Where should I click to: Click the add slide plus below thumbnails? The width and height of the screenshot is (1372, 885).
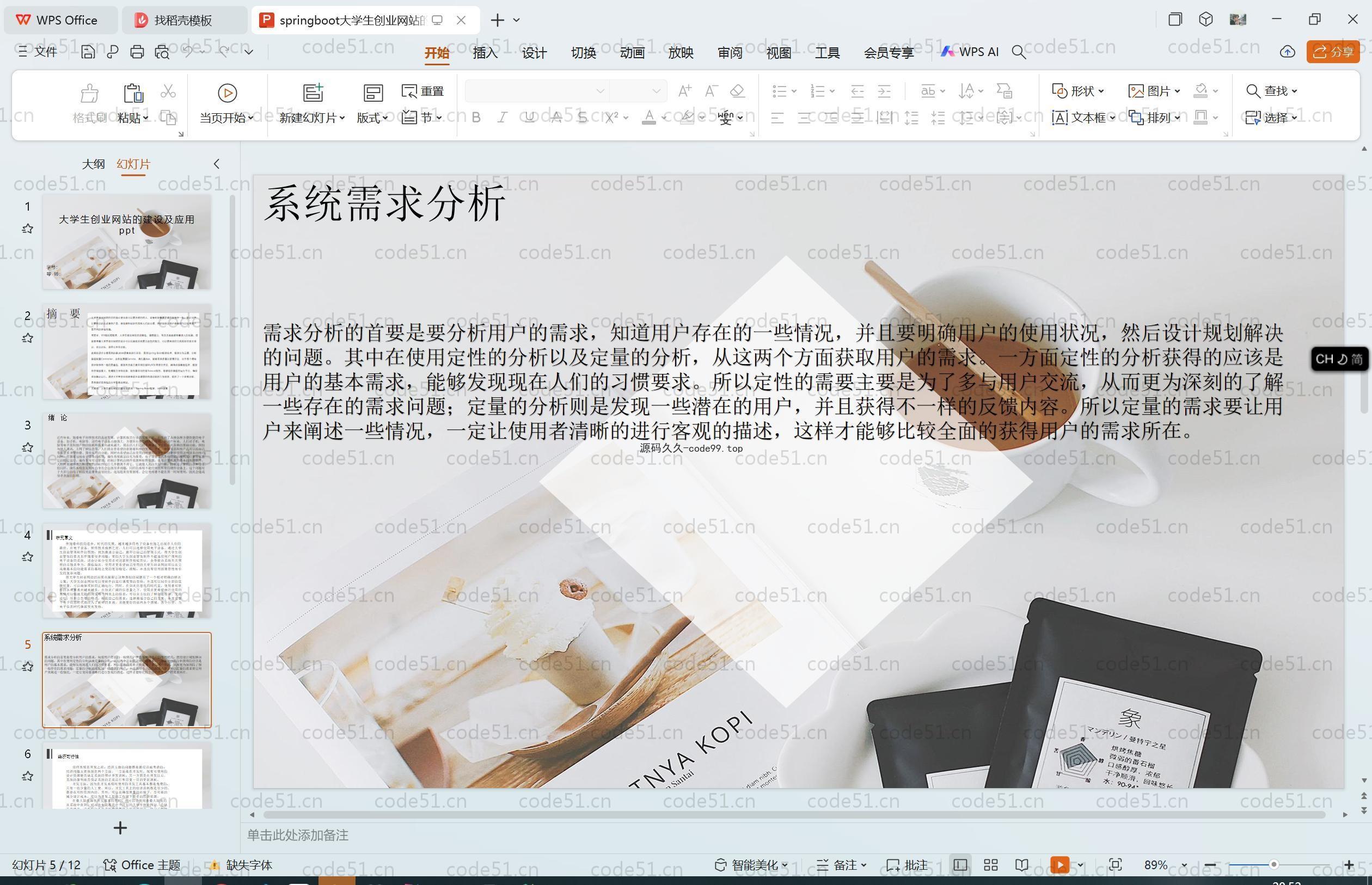[x=120, y=828]
